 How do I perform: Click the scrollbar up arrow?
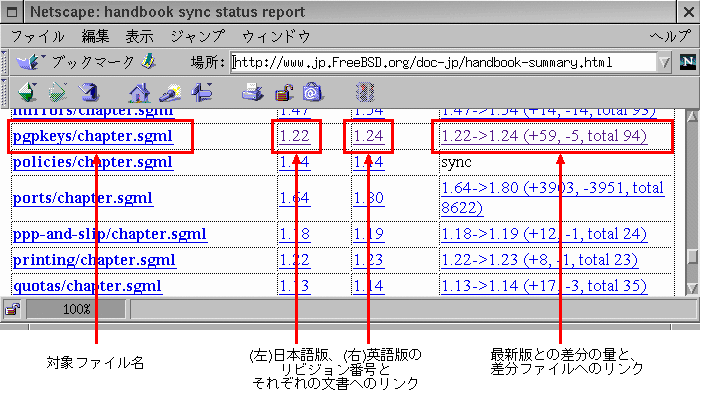tap(692, 116)
